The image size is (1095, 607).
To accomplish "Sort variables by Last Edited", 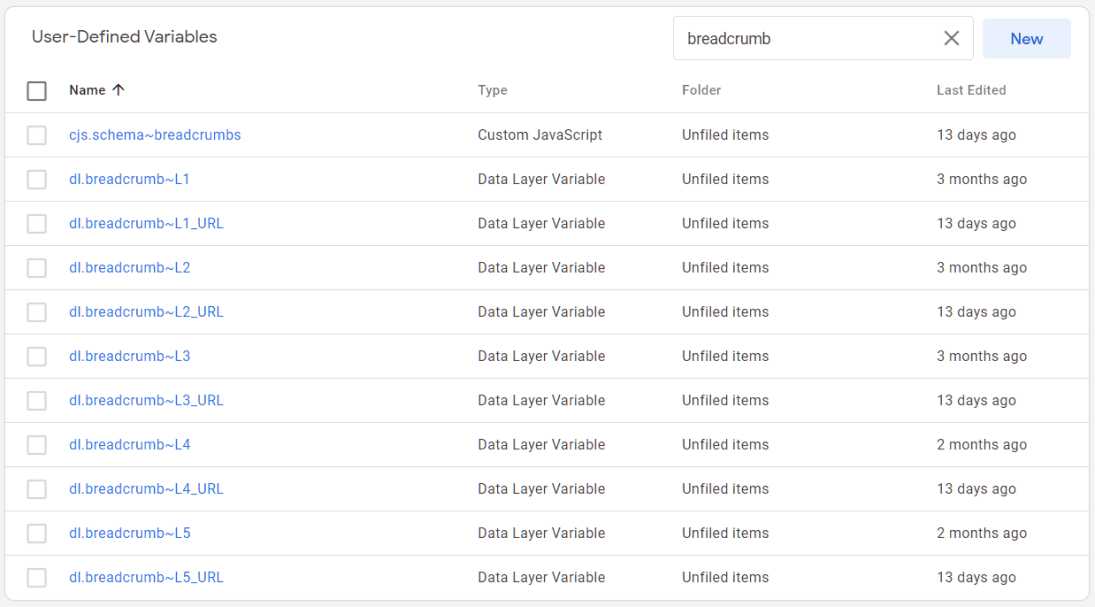I will tap(971, 89).
